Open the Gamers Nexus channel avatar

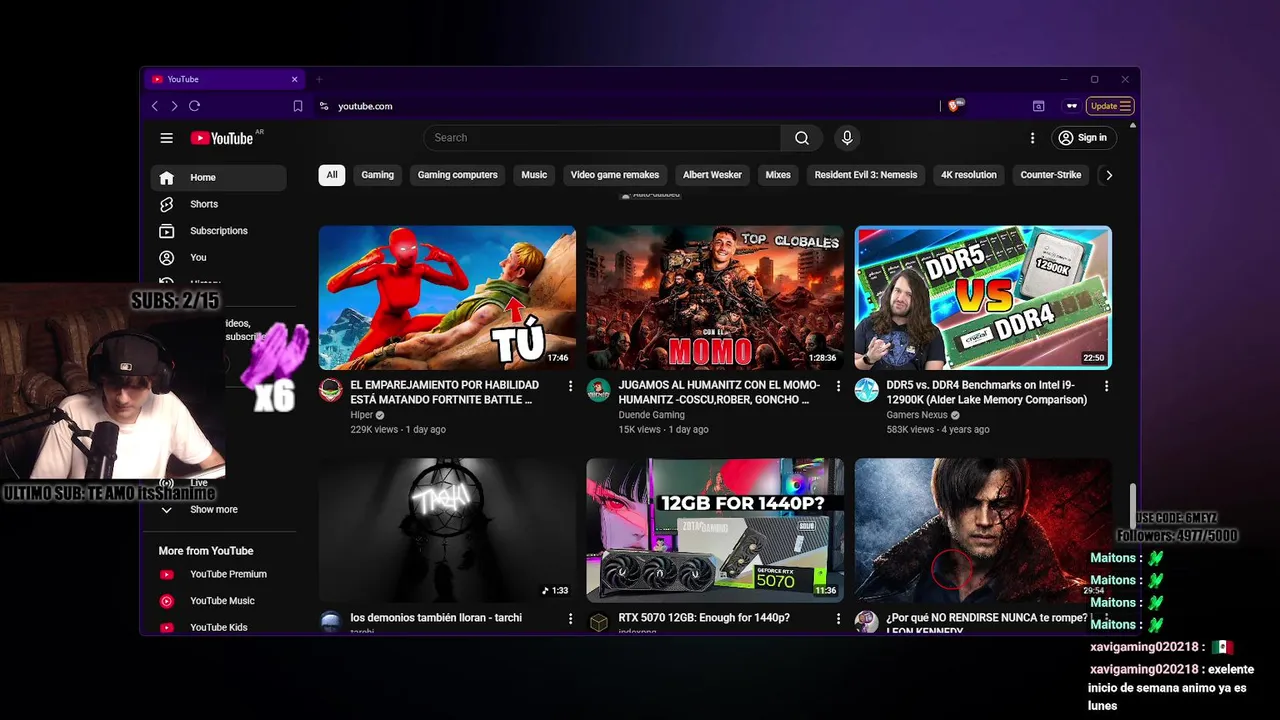pyautogui.click(x=866, y=390)
